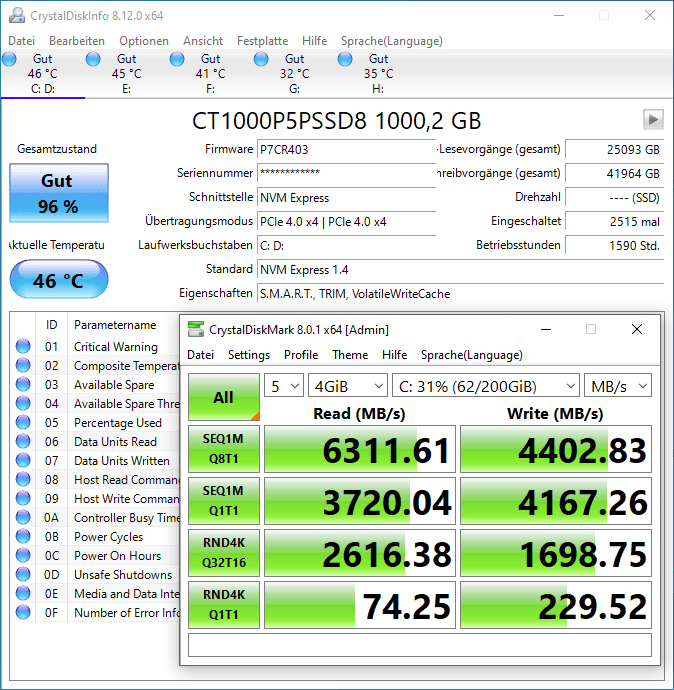Open Datei menu in CrystalDiskInfo
Image resolution: width=674 pixels, height=690 pixels.
(x=21, y=41)
